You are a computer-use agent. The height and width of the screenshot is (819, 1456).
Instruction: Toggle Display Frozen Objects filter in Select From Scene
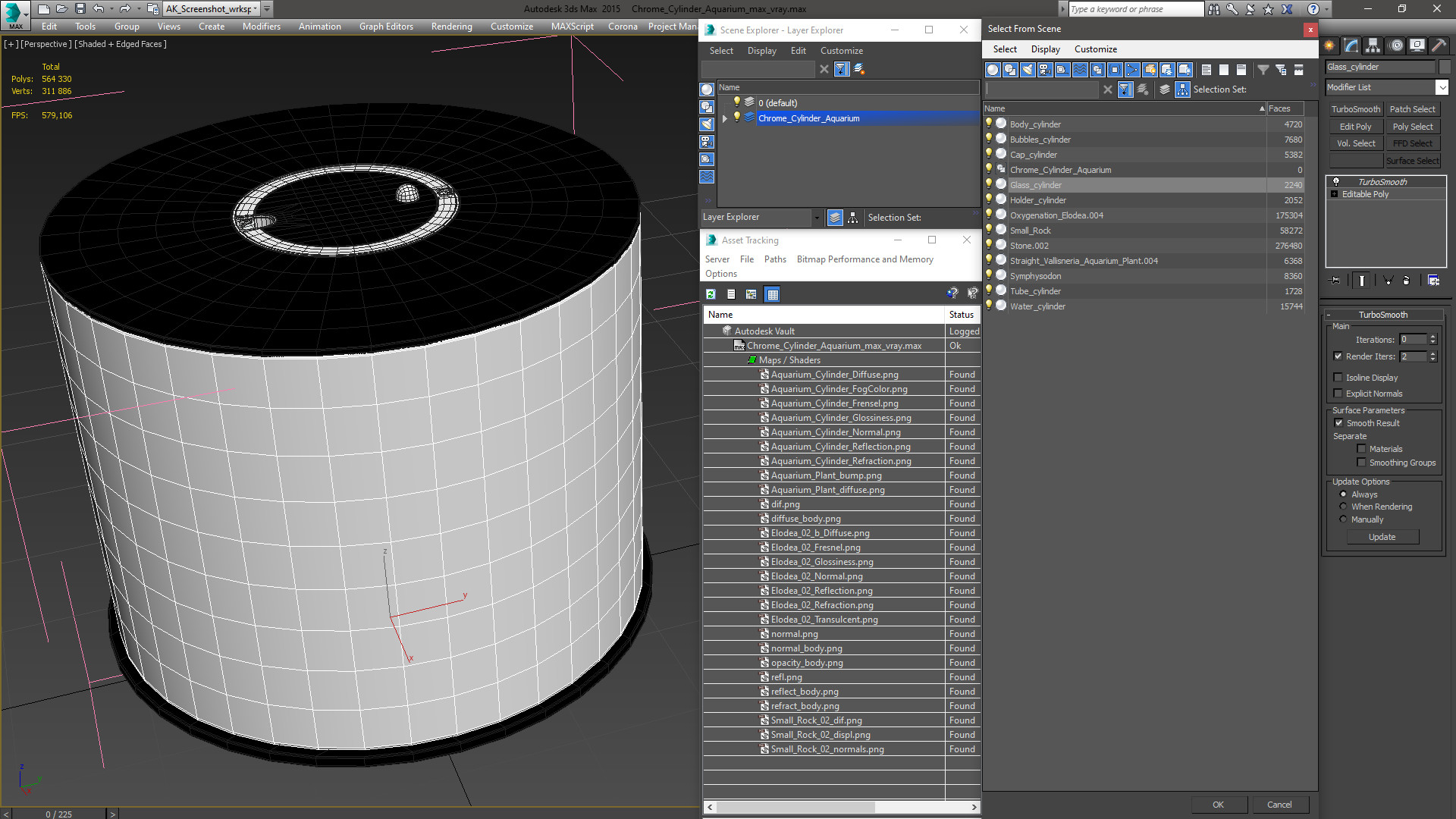pos(1167,70)
